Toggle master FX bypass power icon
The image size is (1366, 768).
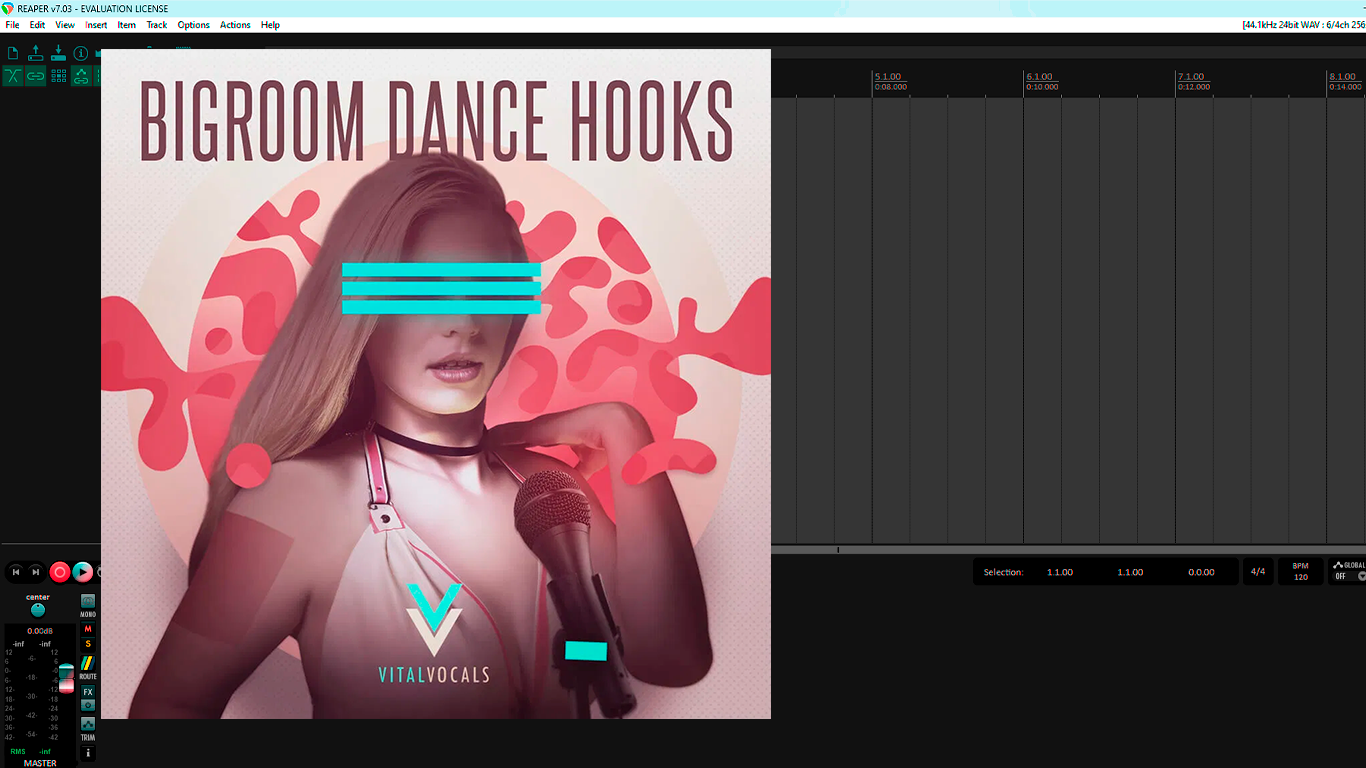tap(88, 705)
